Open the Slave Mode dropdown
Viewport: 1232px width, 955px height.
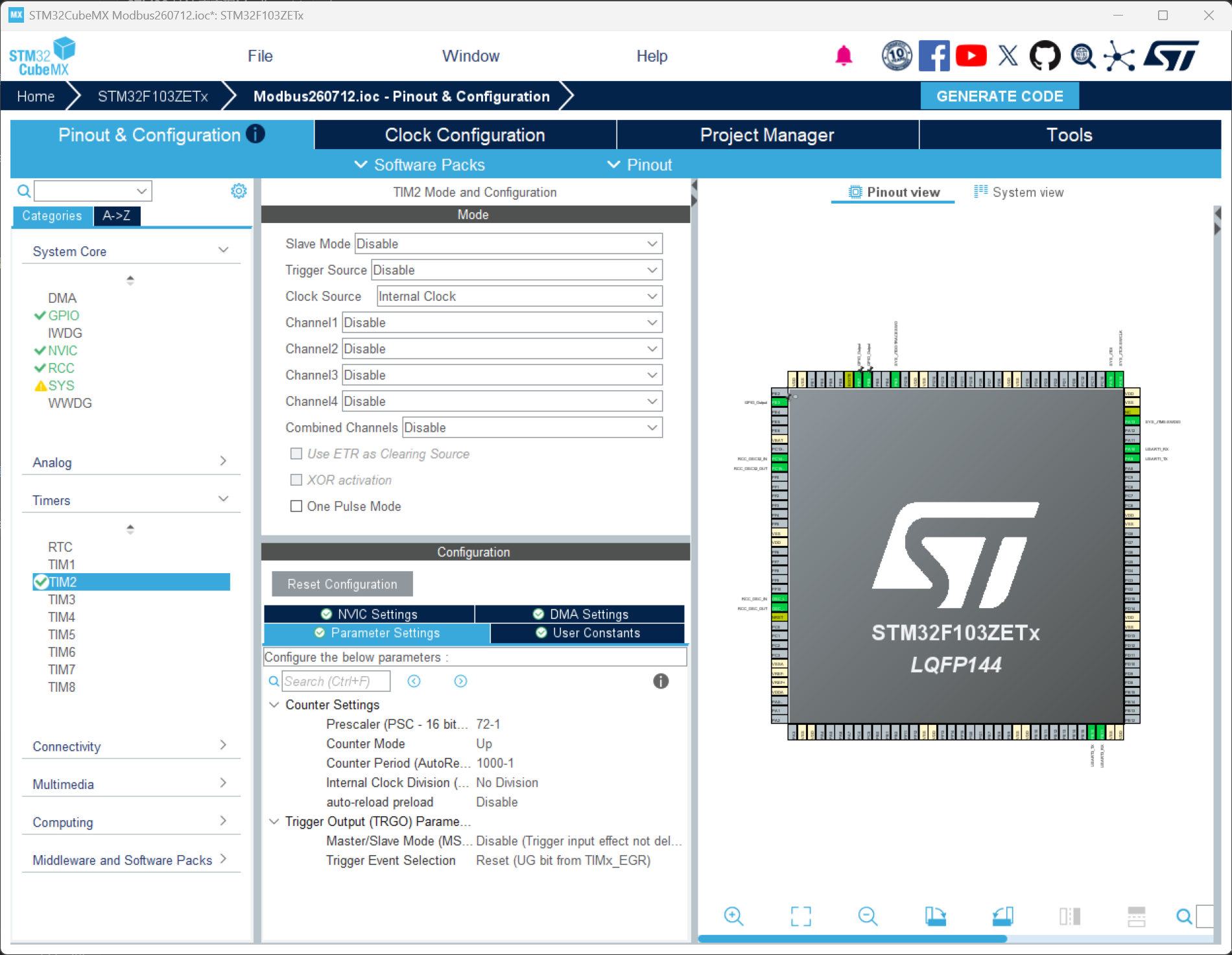pos(508,244)
